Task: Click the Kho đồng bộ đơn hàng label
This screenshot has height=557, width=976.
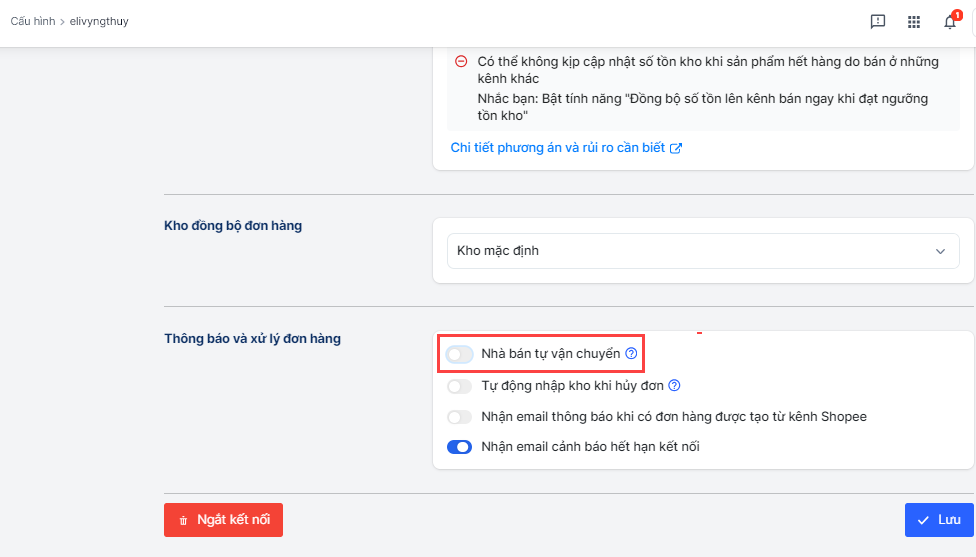Action: tap(232, 226)
